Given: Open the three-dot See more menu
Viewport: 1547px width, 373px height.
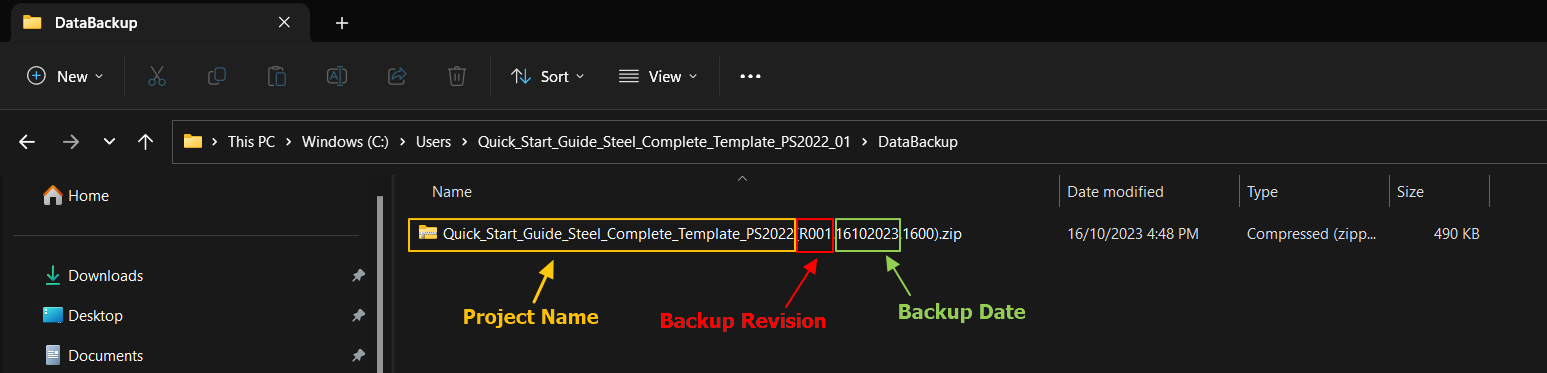Looking at the screenshot, I should (750, 76).
